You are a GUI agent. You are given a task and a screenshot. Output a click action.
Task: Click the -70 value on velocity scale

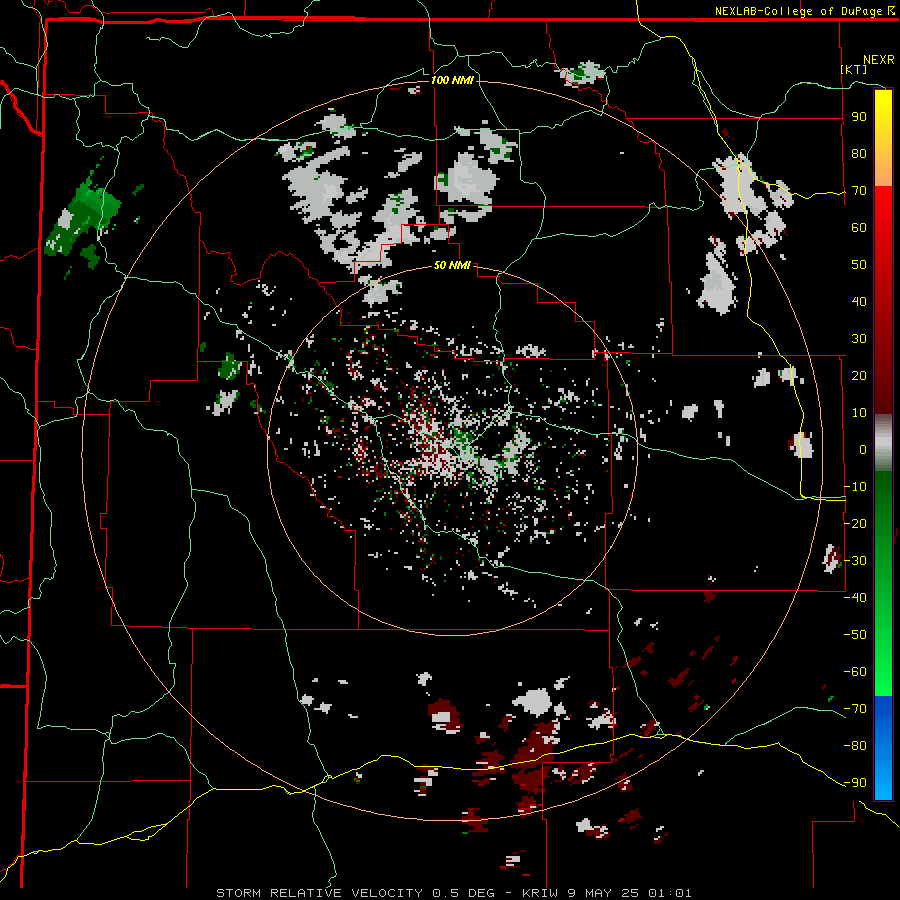[x=855, y=709]
